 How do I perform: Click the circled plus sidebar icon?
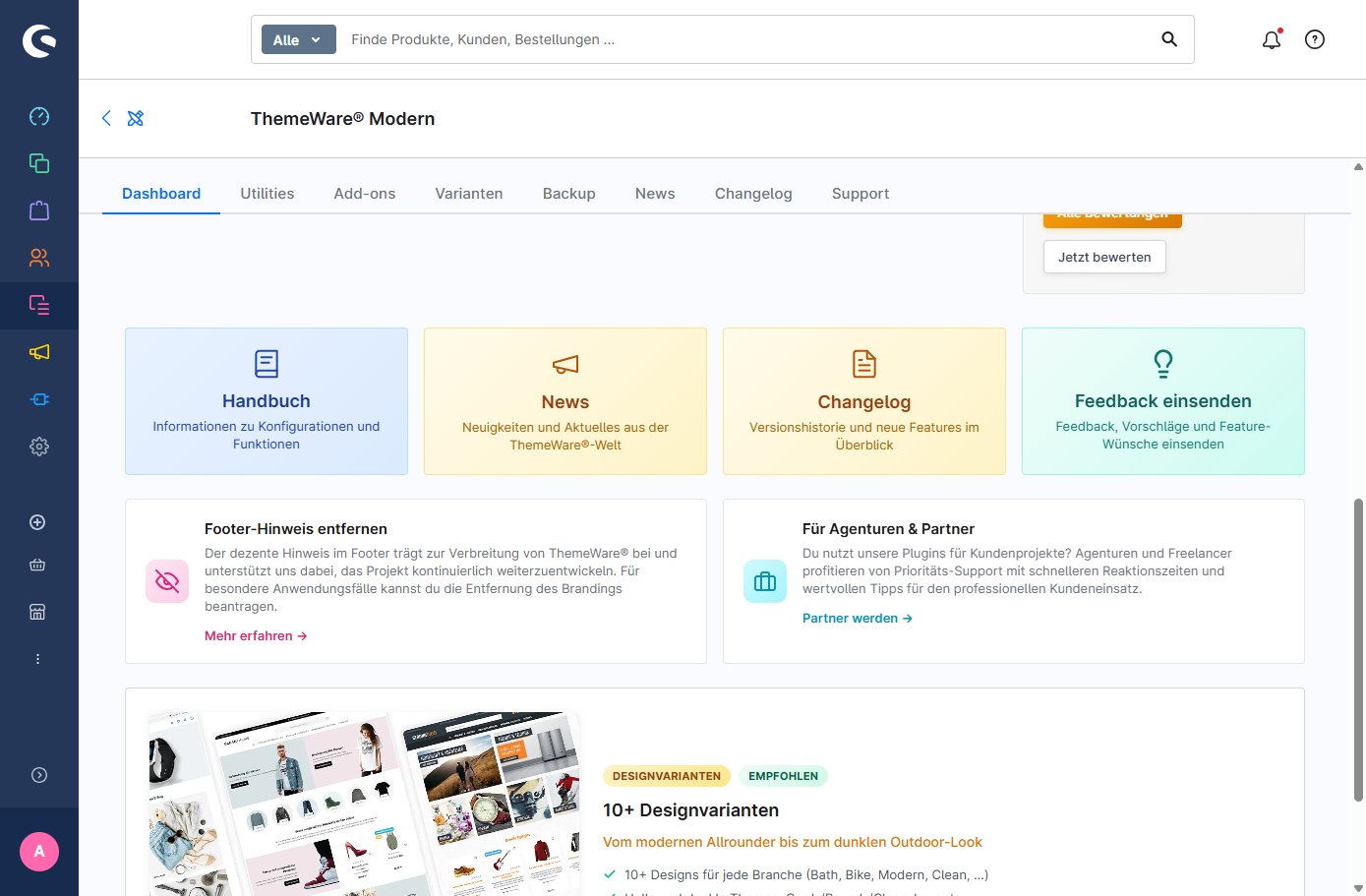(x=37, y=522)
